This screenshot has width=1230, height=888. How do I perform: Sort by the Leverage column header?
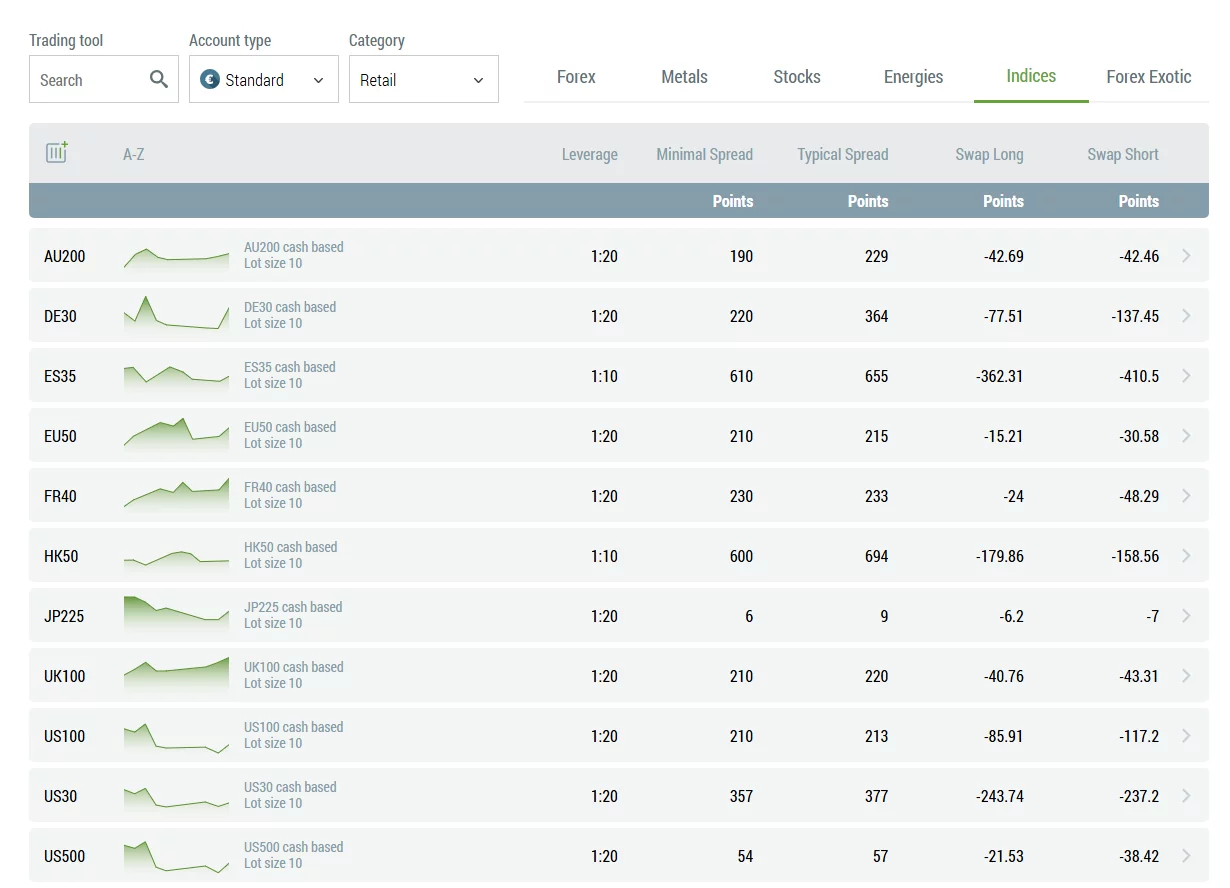point(589,155)
